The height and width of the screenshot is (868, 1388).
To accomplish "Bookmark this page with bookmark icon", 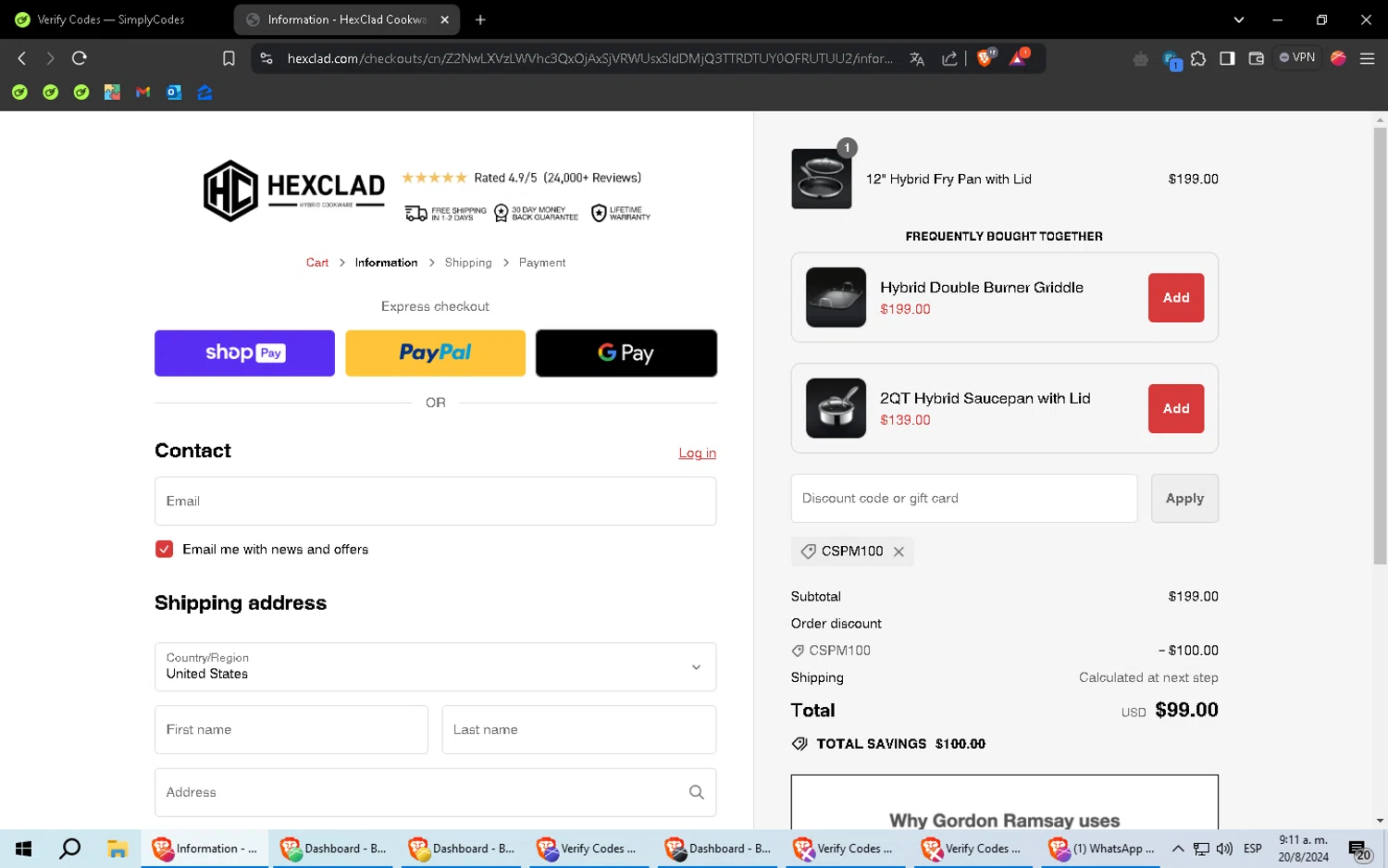I will point(229,58).
